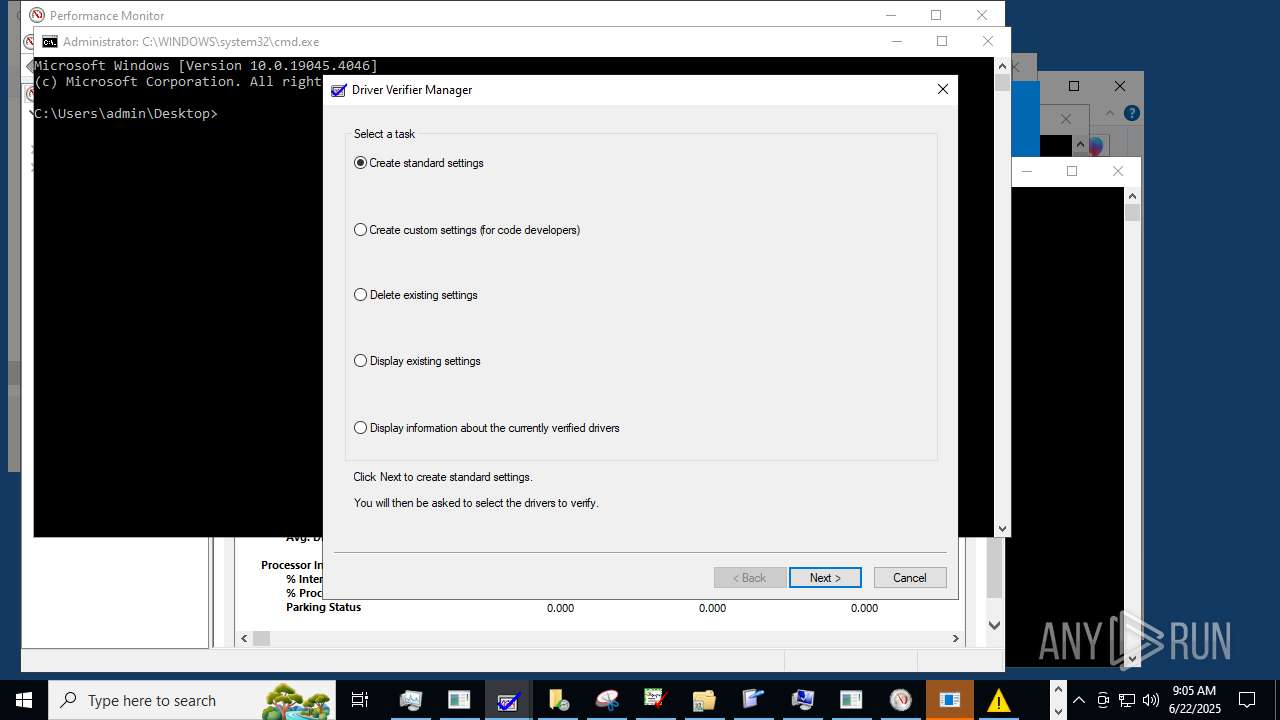The height and width of the screenshot is (720, 1280).
Task: Click the Parking Status row label
Action: pos(323,607)
